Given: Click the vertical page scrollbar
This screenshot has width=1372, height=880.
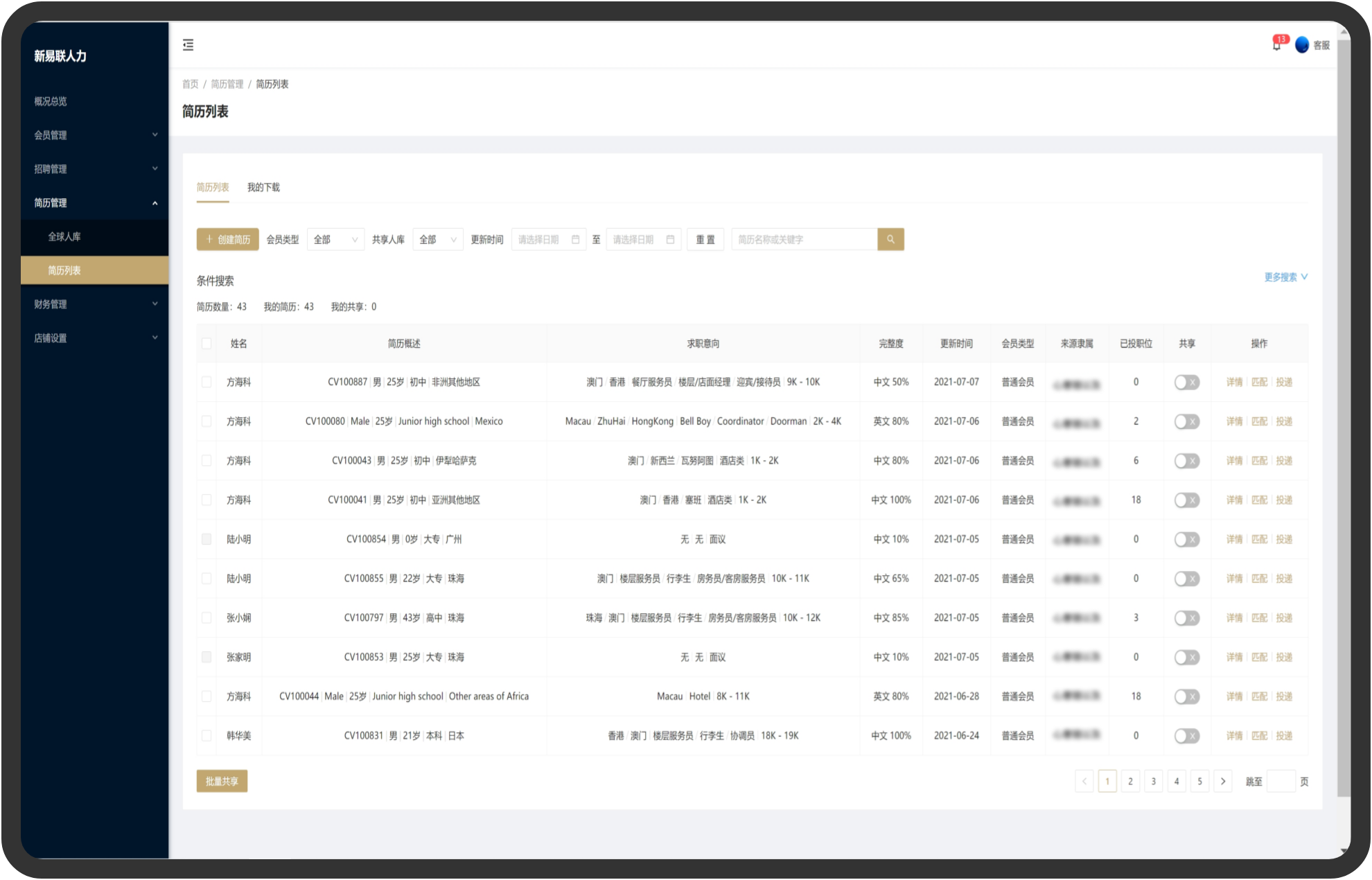Looking at the screenshot, I should point(1344,416).
